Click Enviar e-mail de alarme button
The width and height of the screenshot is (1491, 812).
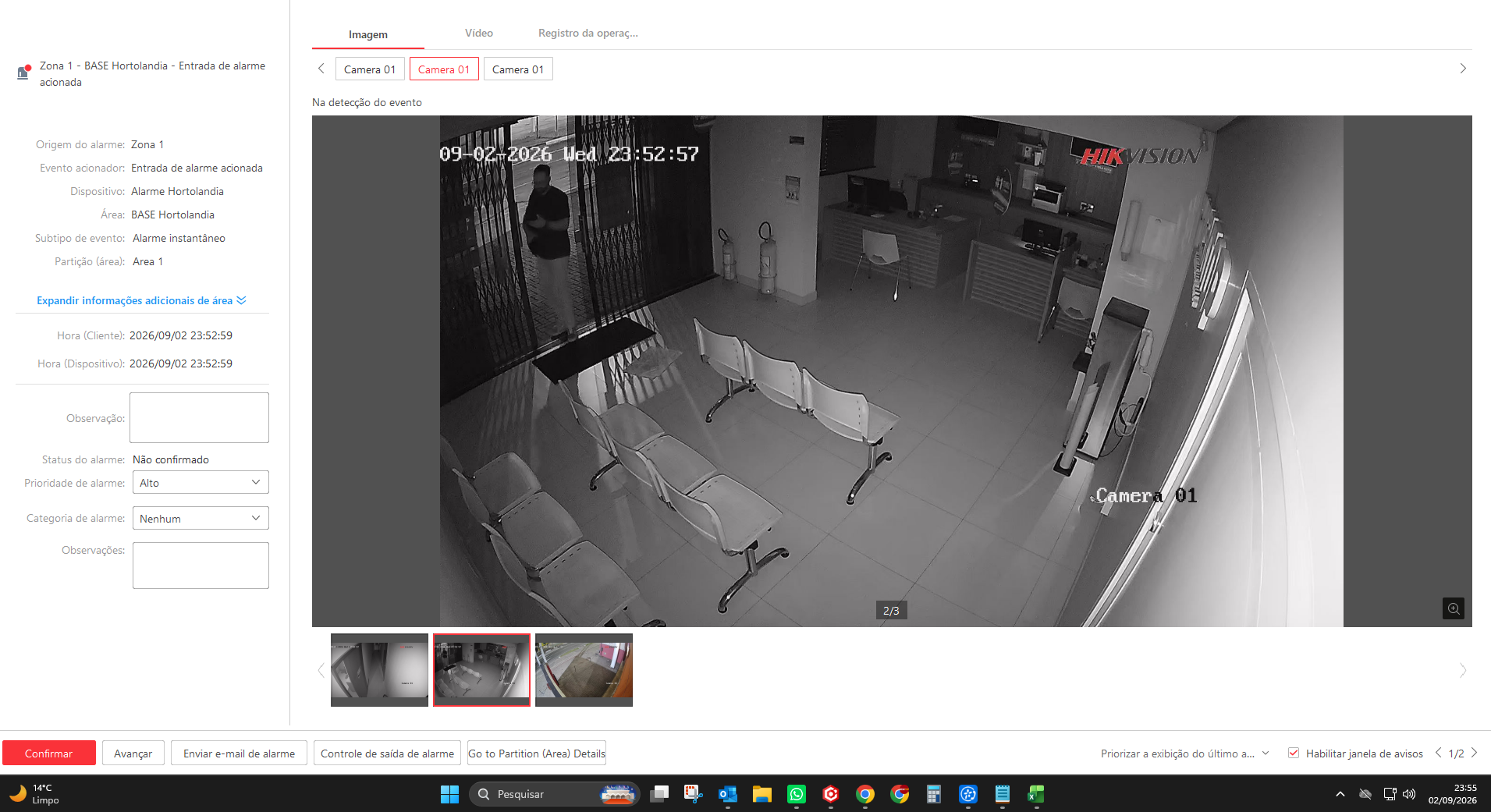pyautogui.click(x=239, y=753)
